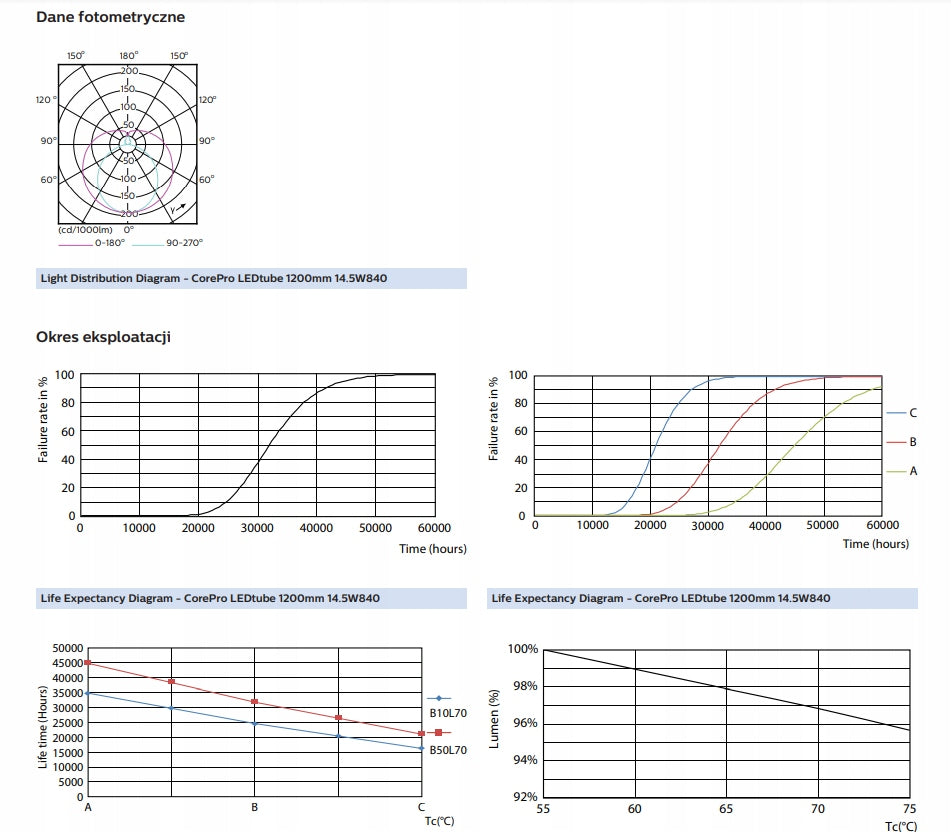Click the Dane fotometryczne heading

point(110,17)
